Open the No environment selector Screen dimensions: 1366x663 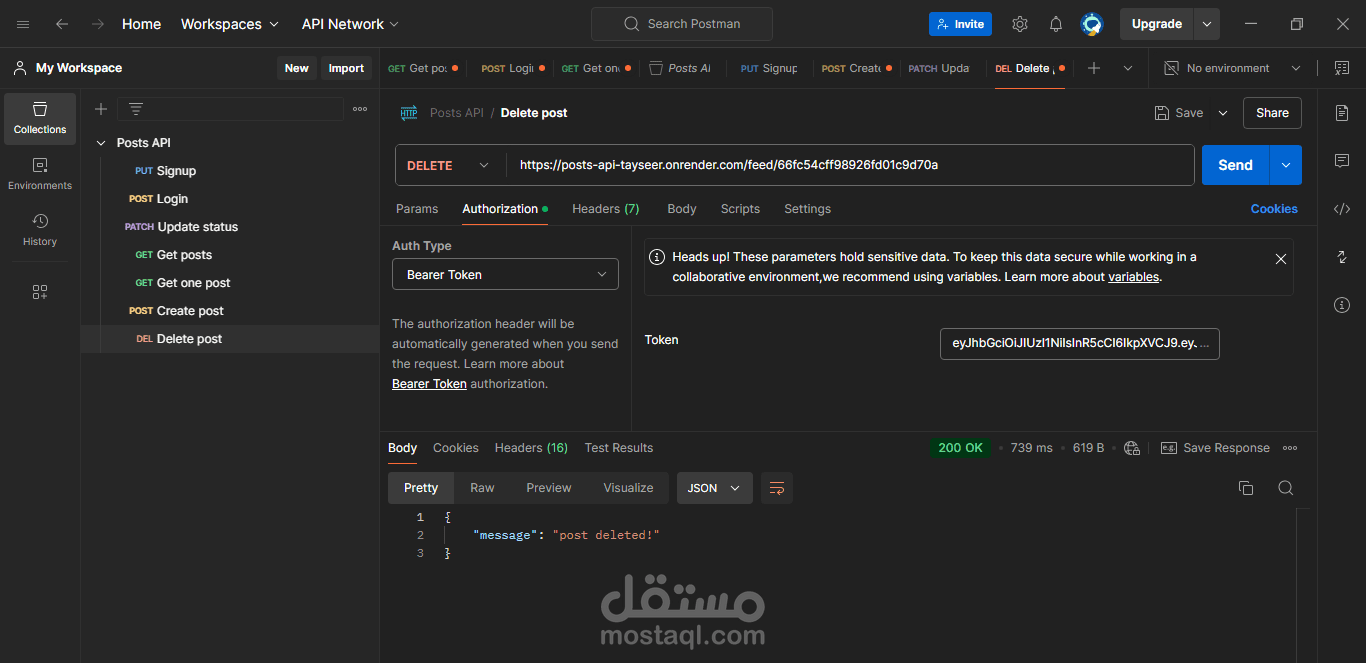[x=1232, y=68]
